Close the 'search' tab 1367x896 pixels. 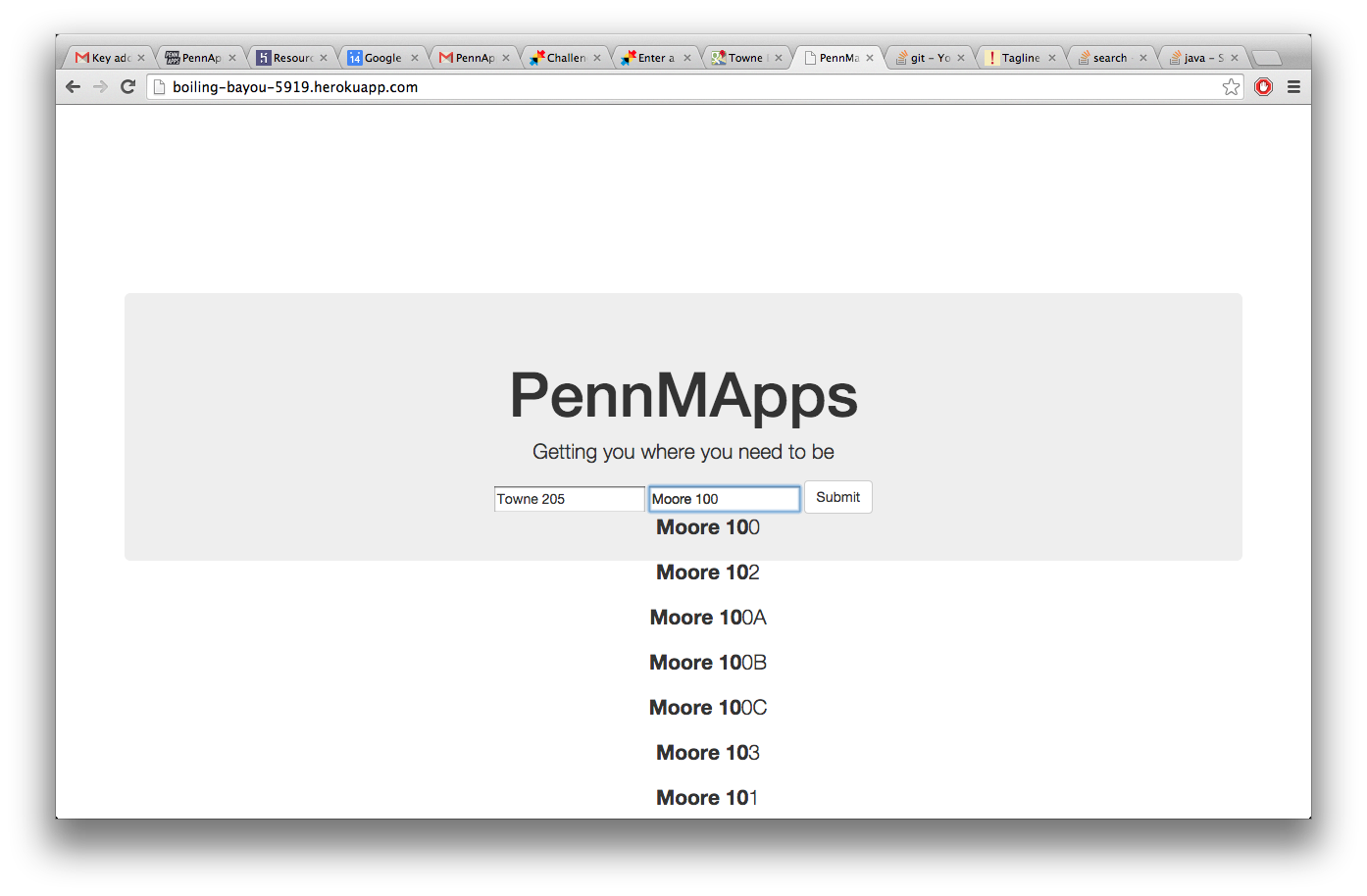1143,58
